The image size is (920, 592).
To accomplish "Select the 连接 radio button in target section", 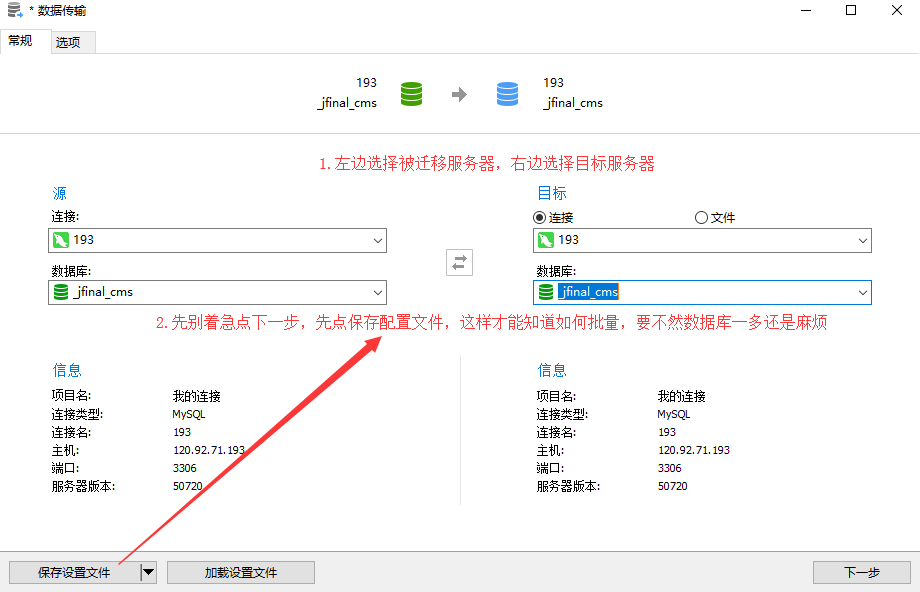I will click(x=538, y=217).
